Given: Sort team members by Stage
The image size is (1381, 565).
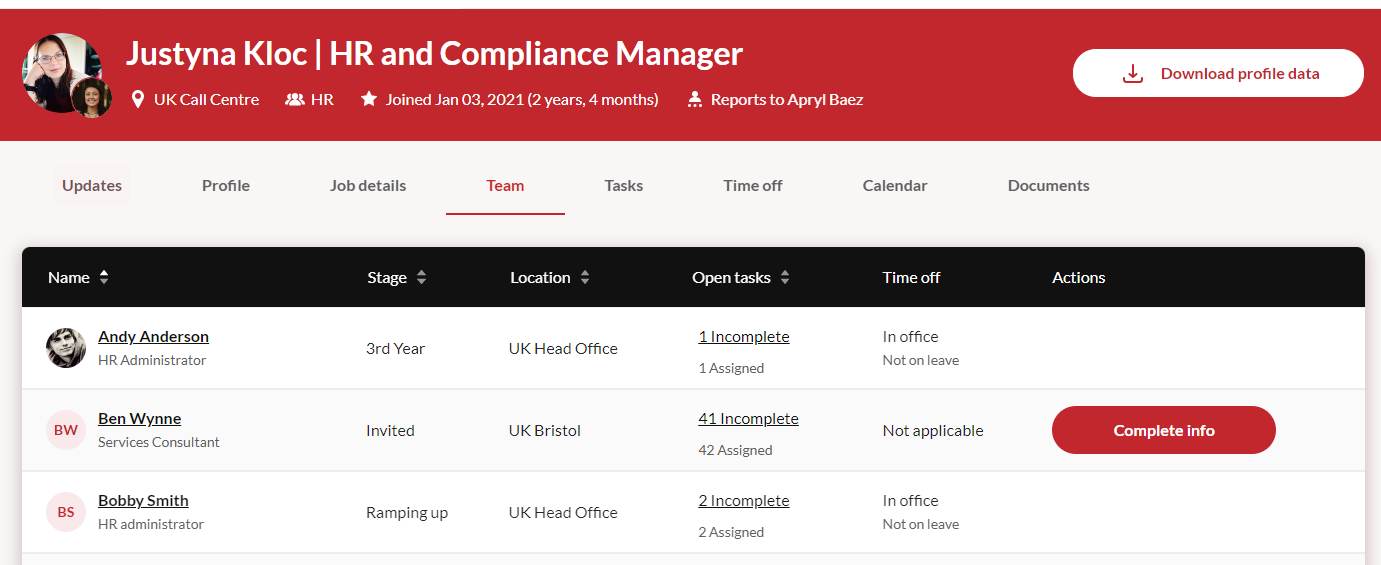Looking at the screenshot, I should click(421, 278).
